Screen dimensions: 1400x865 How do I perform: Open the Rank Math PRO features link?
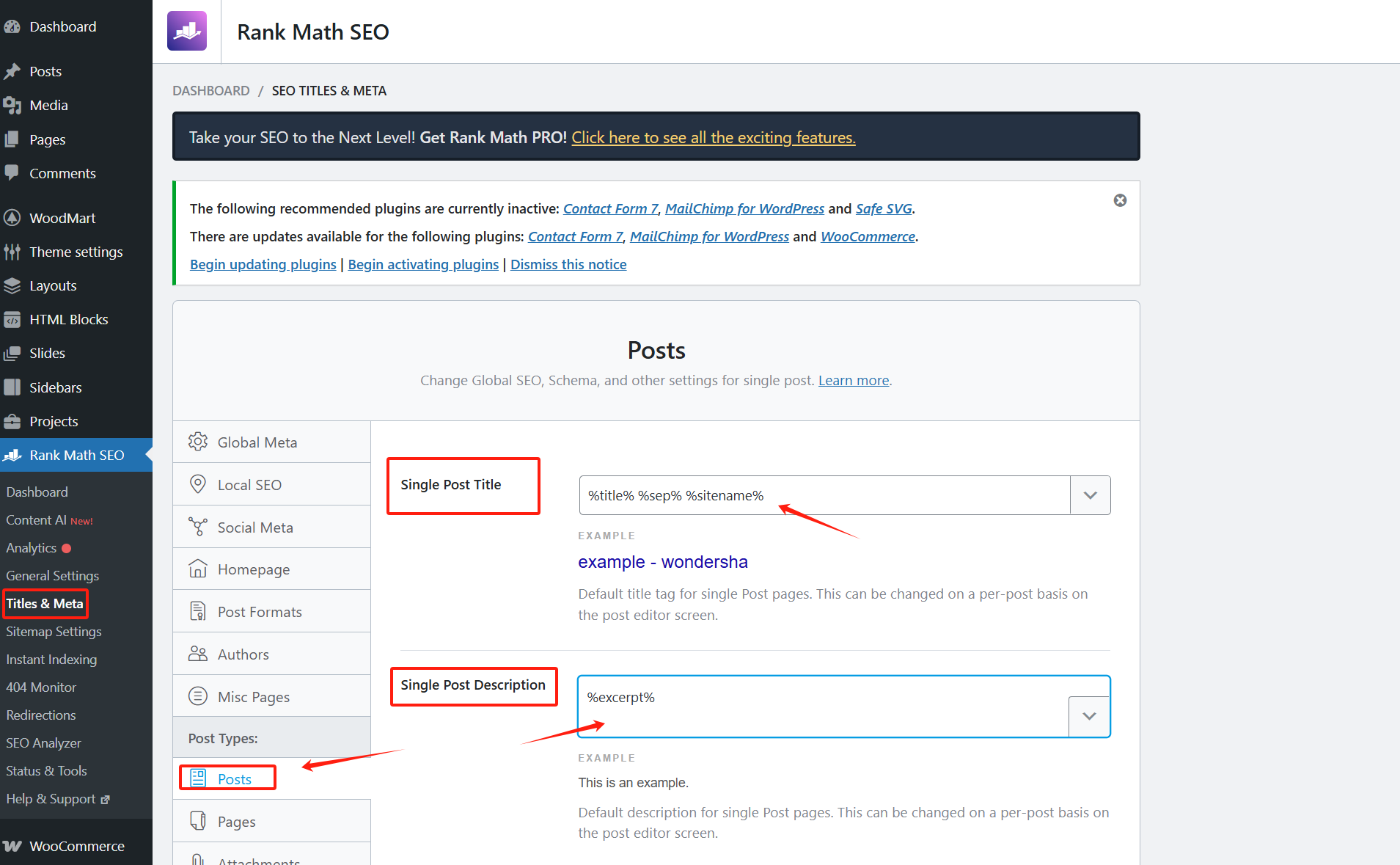point(713,137)
